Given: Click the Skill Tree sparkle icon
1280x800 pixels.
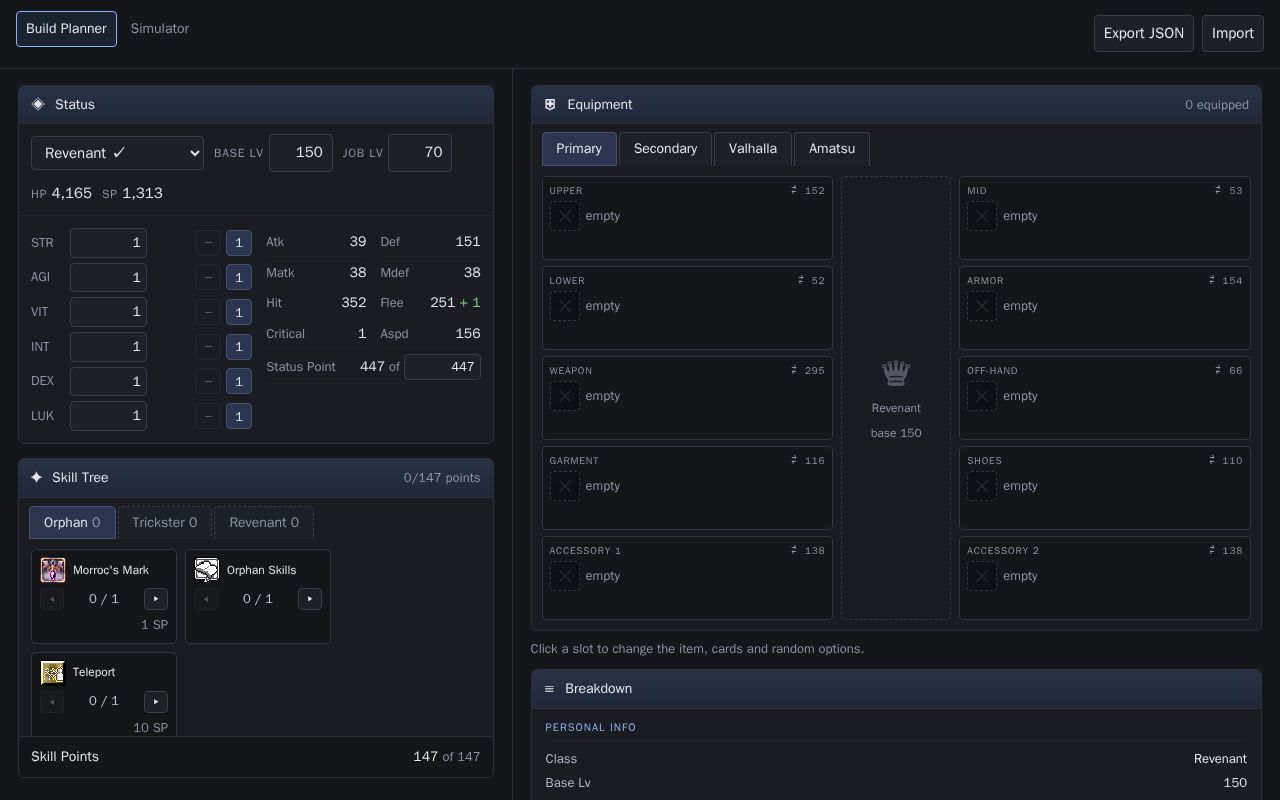Looking at the screenshot, I should point(37,477).
